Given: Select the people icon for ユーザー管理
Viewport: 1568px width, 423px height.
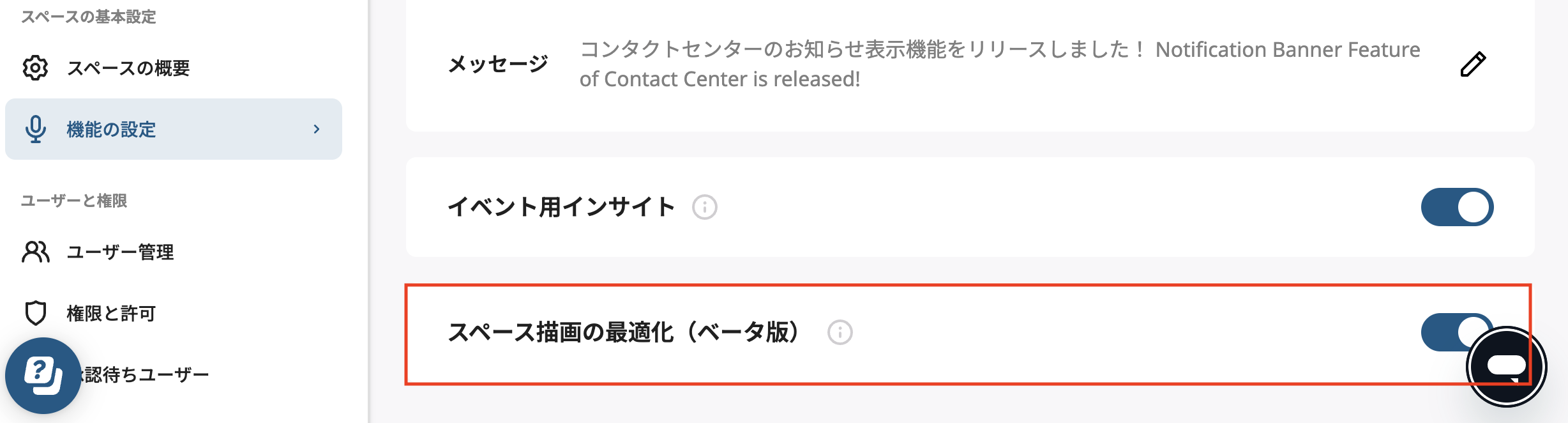Looking at the screenshot, I should click(36, 252).
